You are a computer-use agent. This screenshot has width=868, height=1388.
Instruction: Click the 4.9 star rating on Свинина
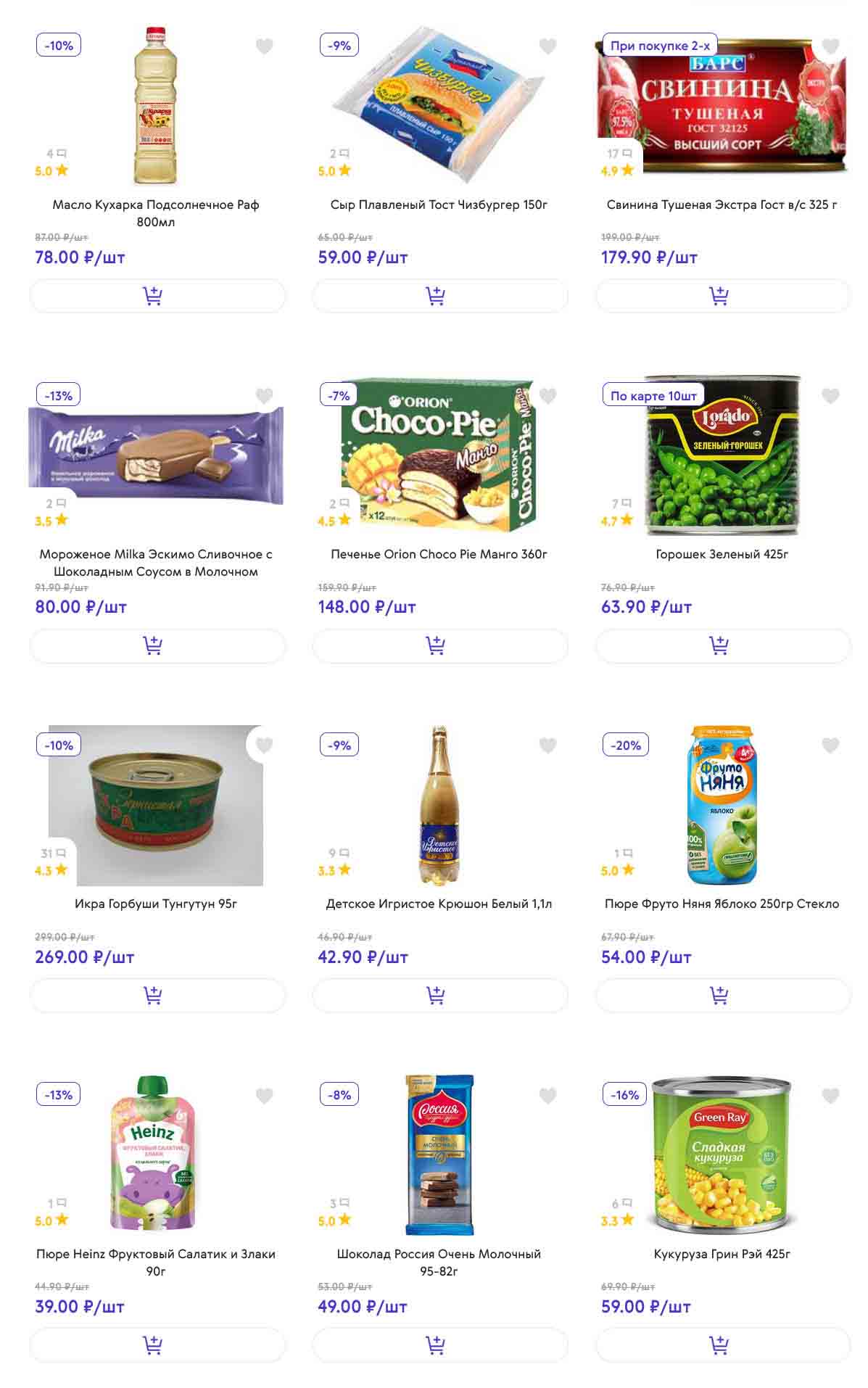click(617, 171)
